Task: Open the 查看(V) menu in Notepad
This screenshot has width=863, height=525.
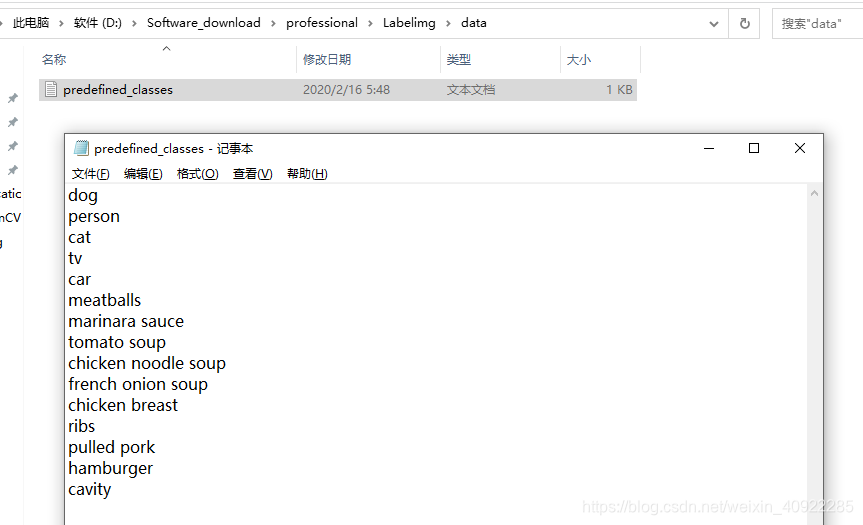Action: click(x=253, y=174)
